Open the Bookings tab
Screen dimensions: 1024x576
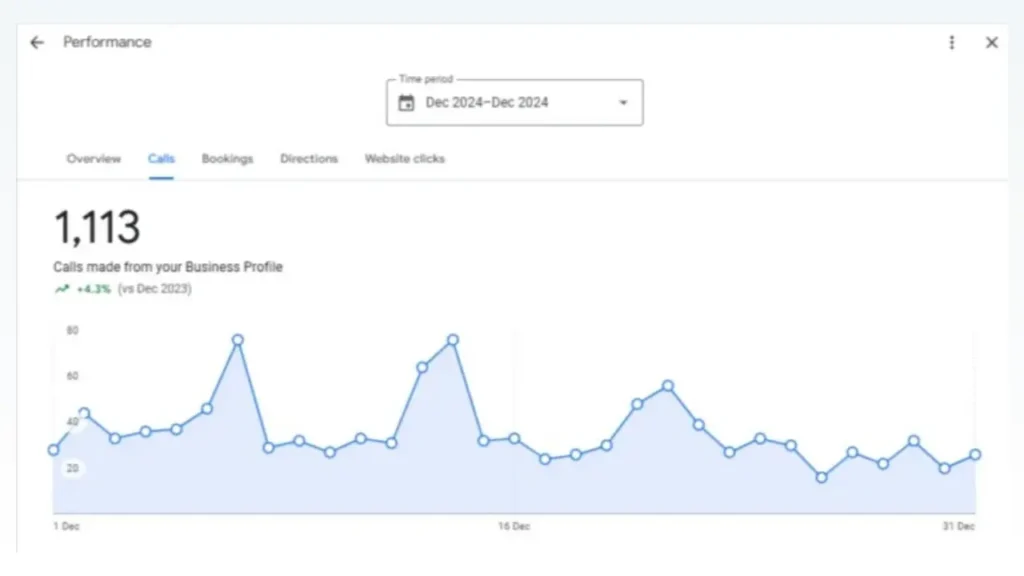pos(227,159)
